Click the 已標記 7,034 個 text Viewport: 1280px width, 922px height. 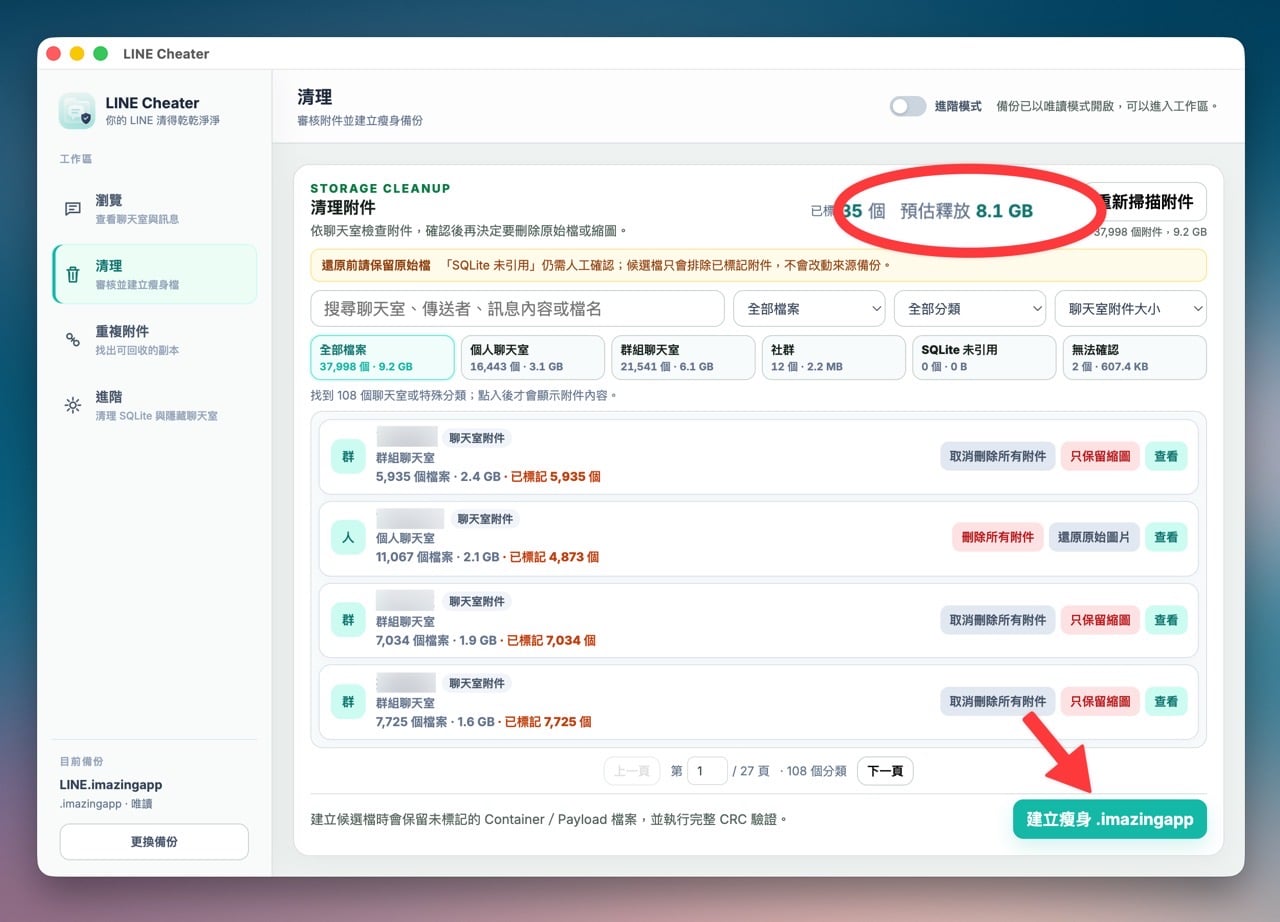click(x=552, y=640)
